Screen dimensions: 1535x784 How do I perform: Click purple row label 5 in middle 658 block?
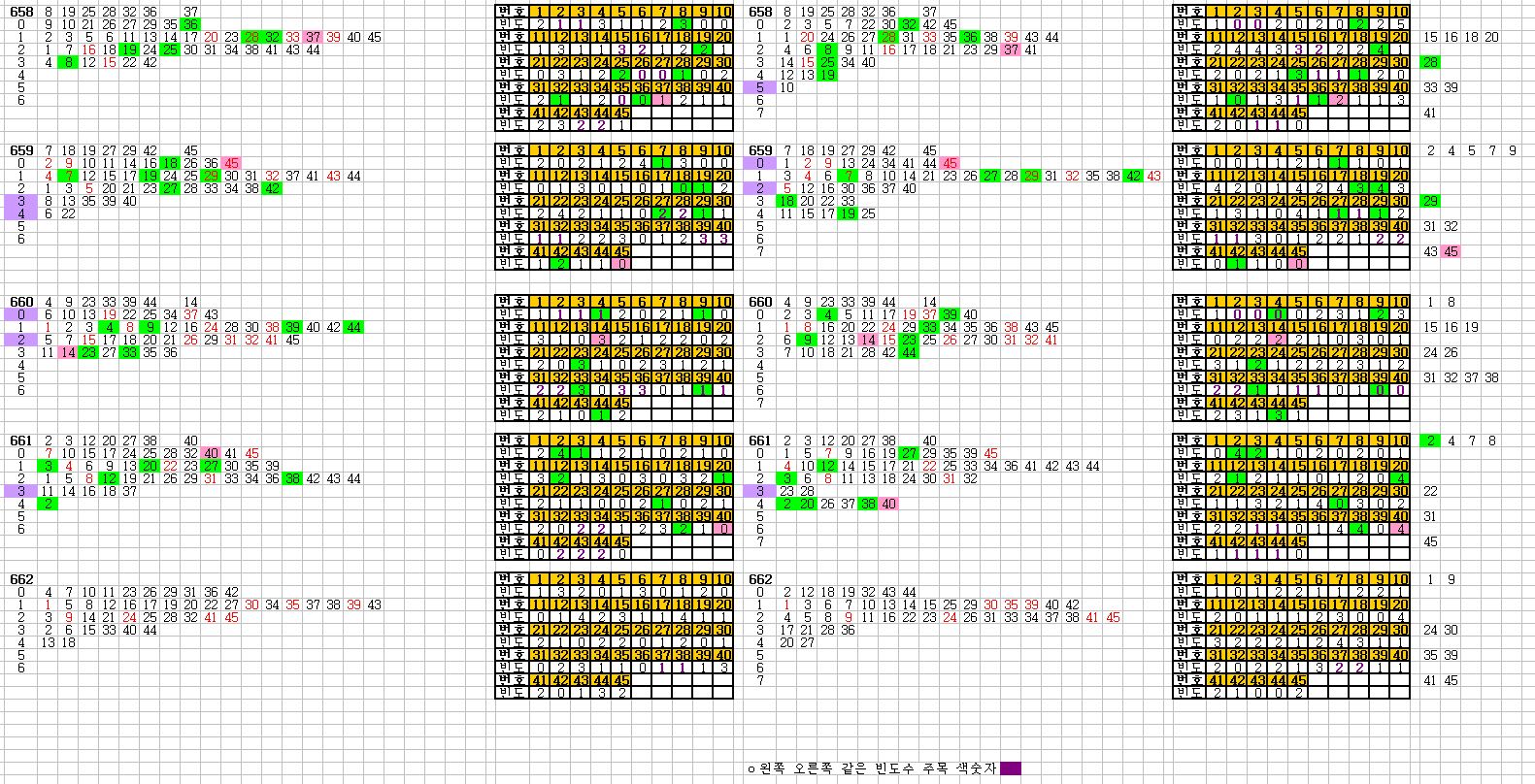[760, 87]
